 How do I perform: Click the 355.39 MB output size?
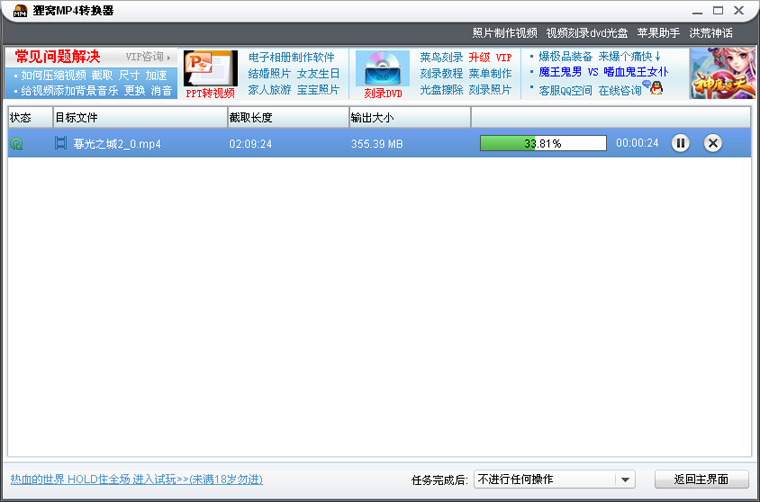pos(377,144)
